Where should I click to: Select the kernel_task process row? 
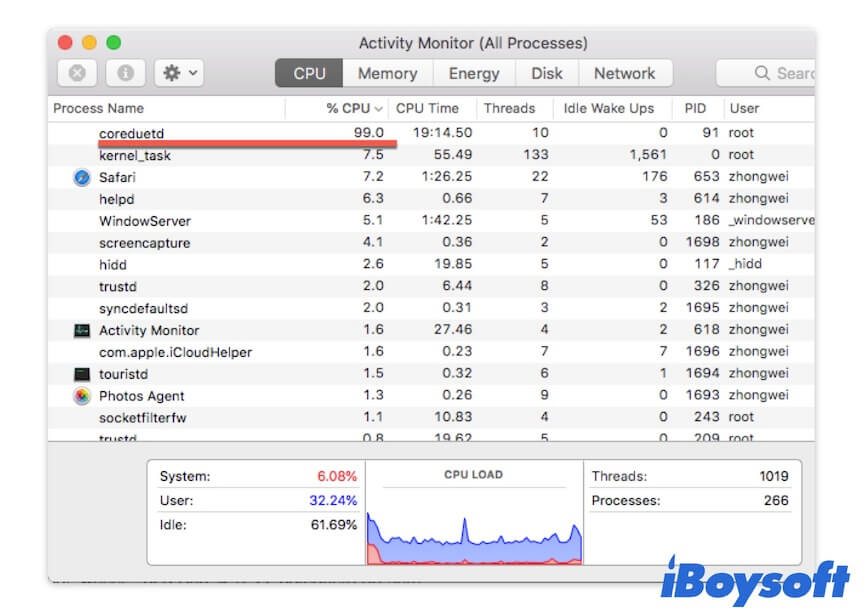(x=431, y=155)
